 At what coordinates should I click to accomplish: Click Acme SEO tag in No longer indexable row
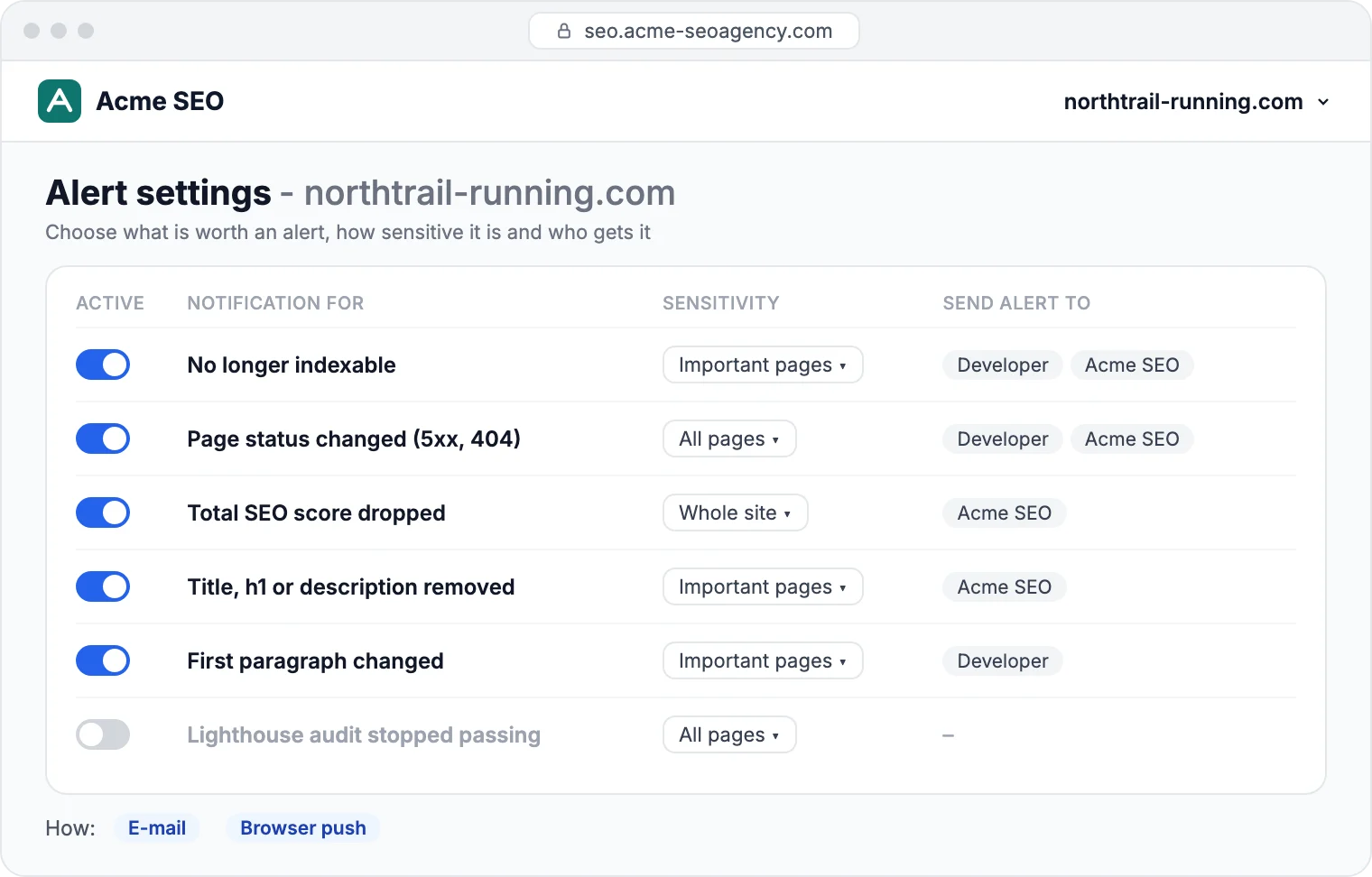tap(1132, 365)
